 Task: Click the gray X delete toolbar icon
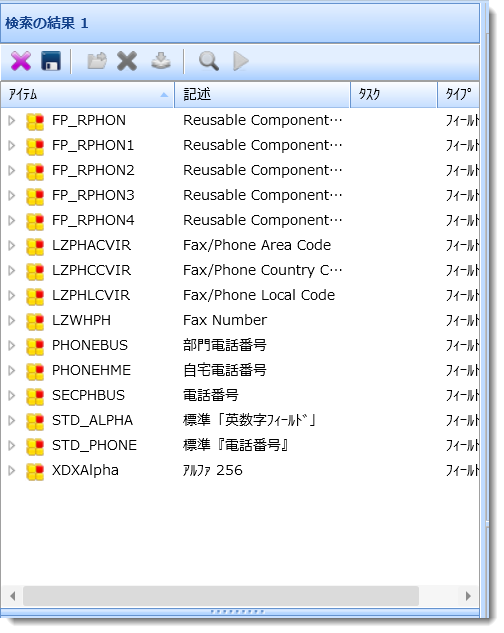pos(127,61)
